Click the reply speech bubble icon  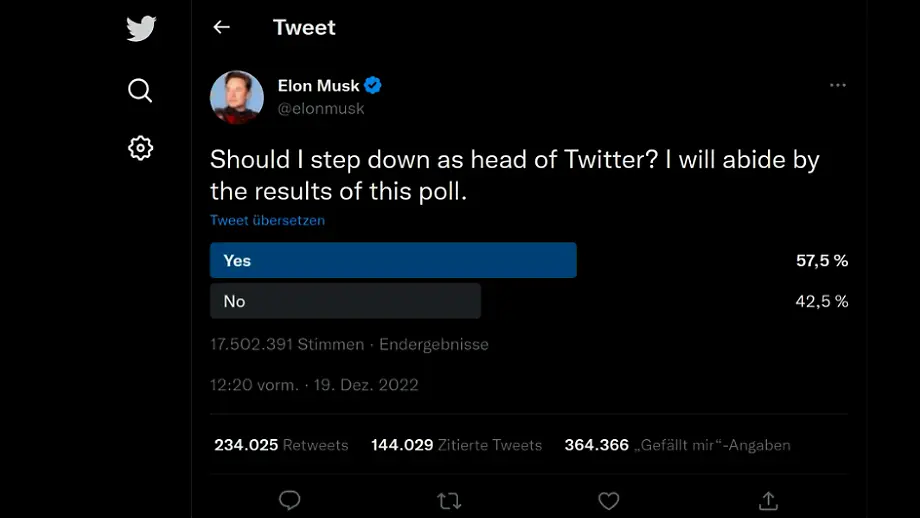coord(290,500)
